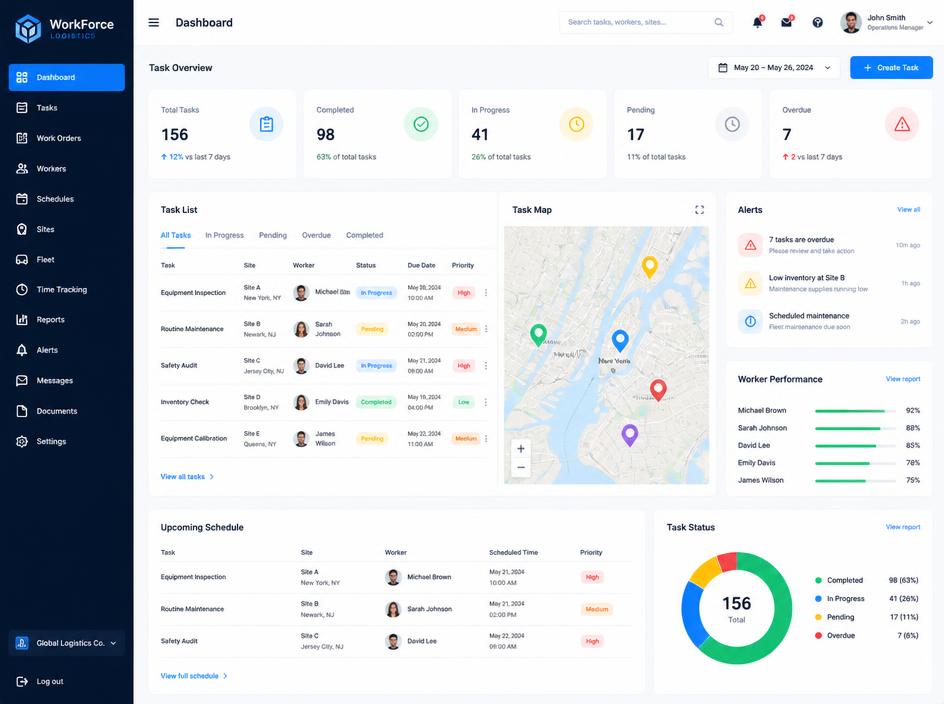Click the green Completed legend dot

[818, 580]
